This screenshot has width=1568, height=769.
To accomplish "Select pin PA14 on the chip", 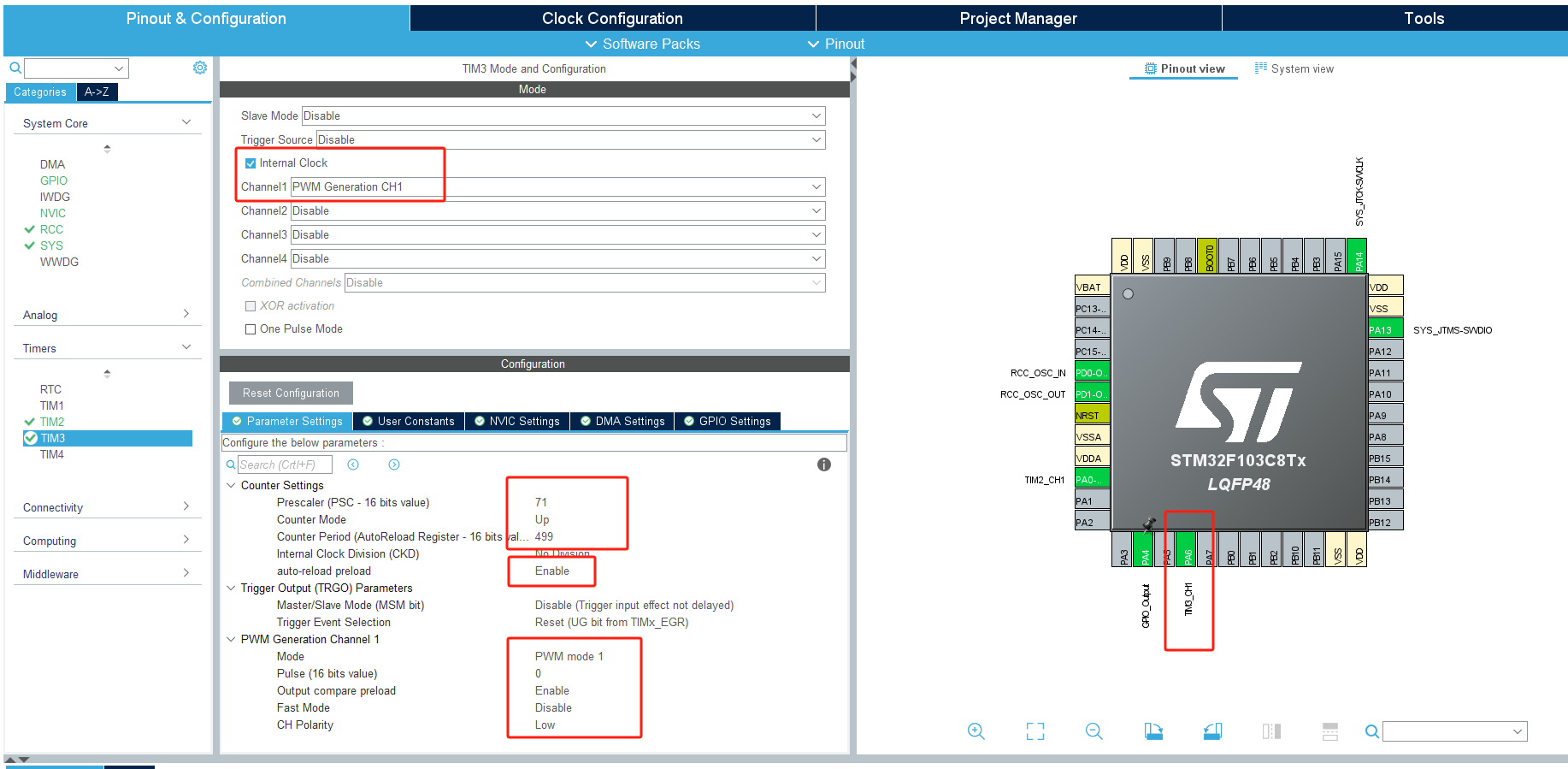I will coord(1357,255).
